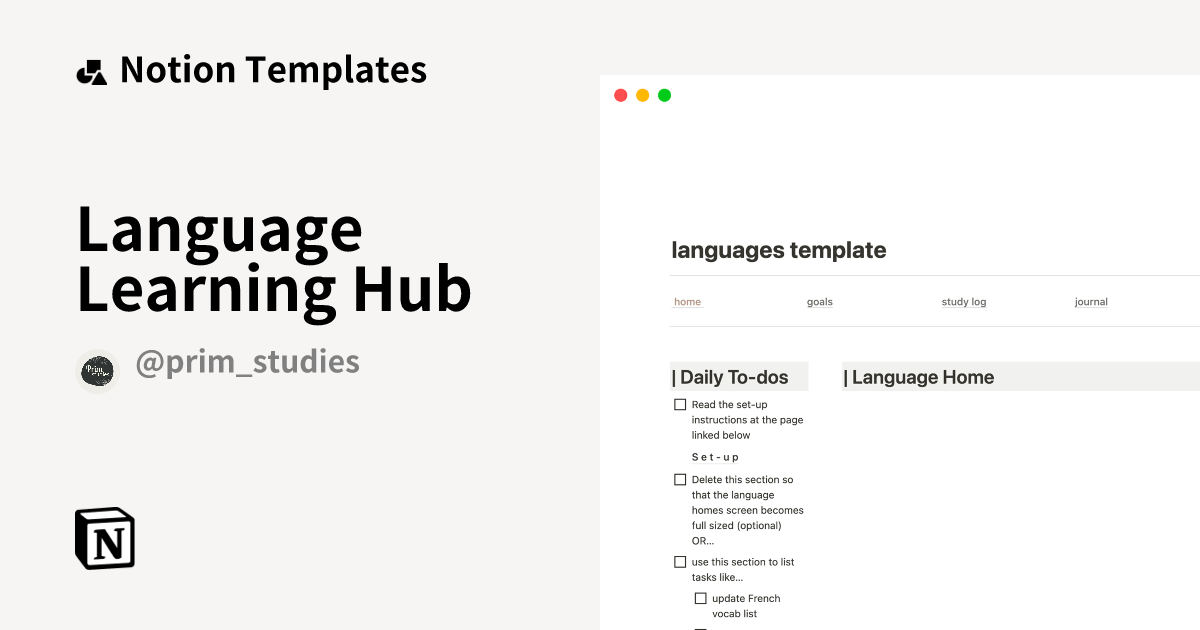Click the yellow traffic light dot
The width and height of the screenshot is (1200, 630).
click(641, 94)
